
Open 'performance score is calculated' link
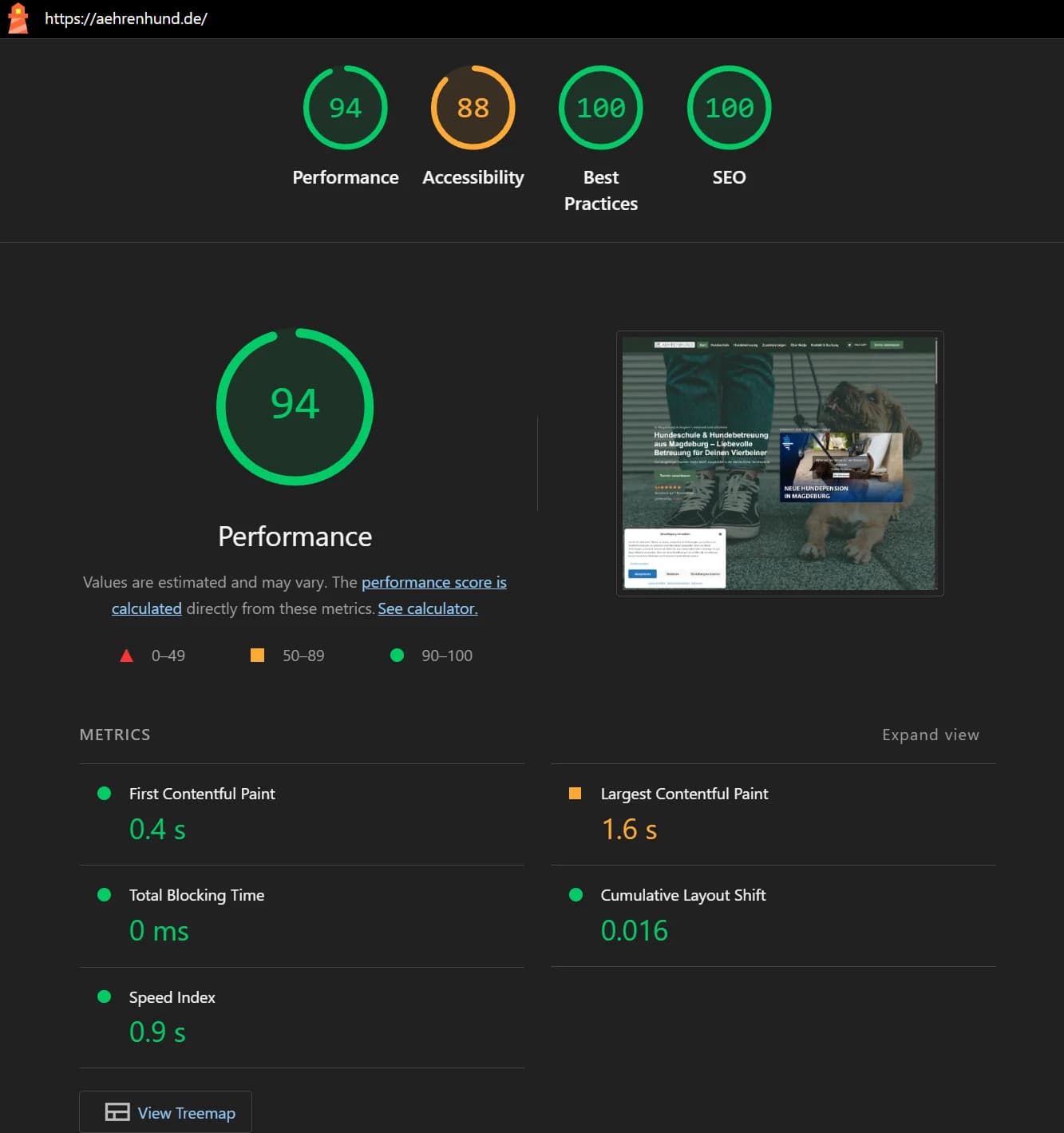tap(433, 582)
